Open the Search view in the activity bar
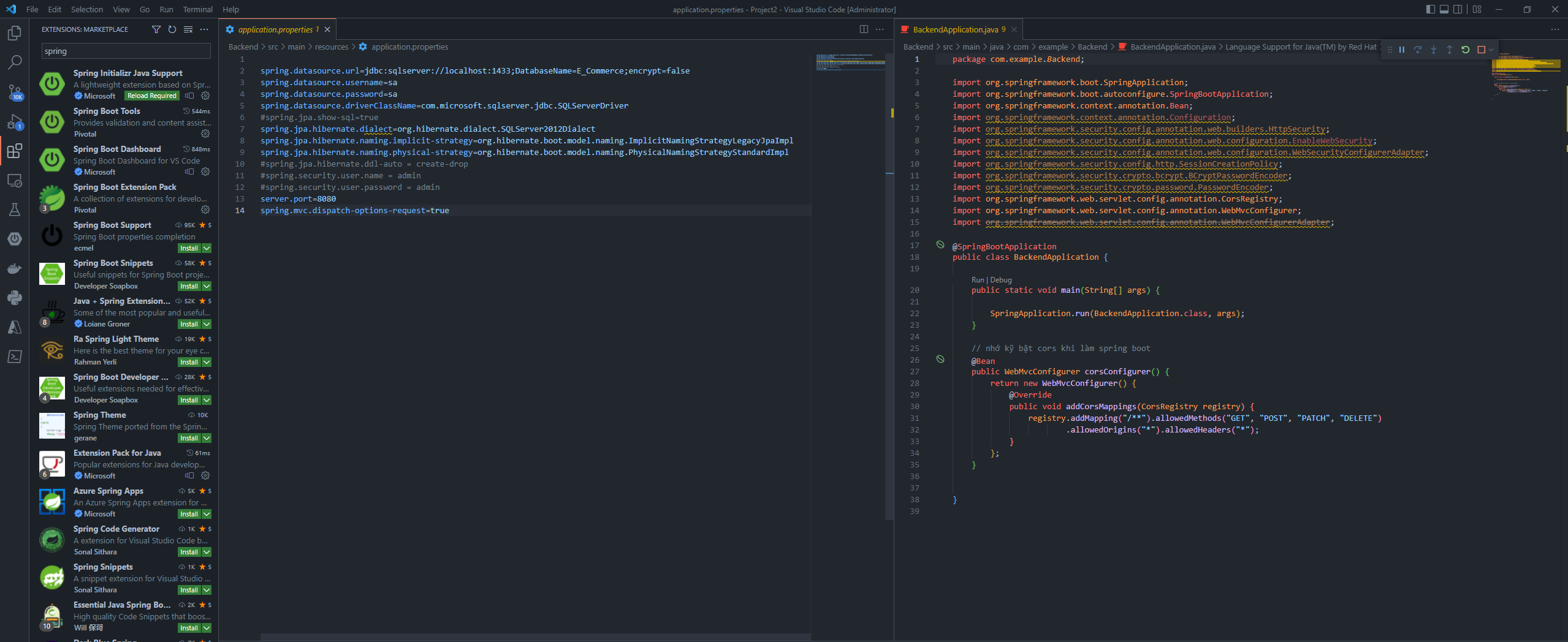1568x642 pixels. [x=15, y=61]
